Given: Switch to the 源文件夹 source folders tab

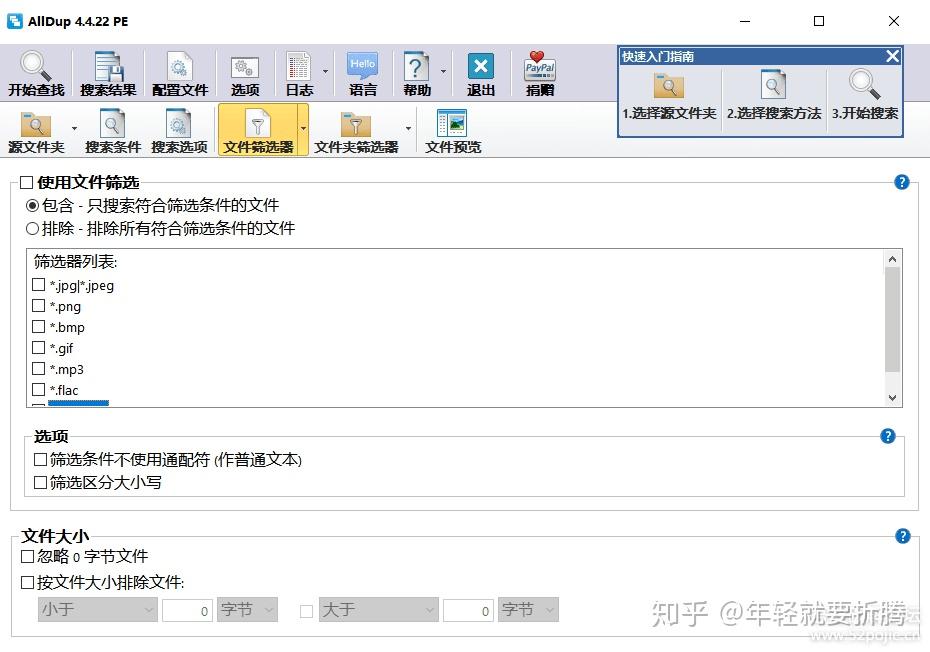Looking at the screenshot, I should tap(36, 131).
